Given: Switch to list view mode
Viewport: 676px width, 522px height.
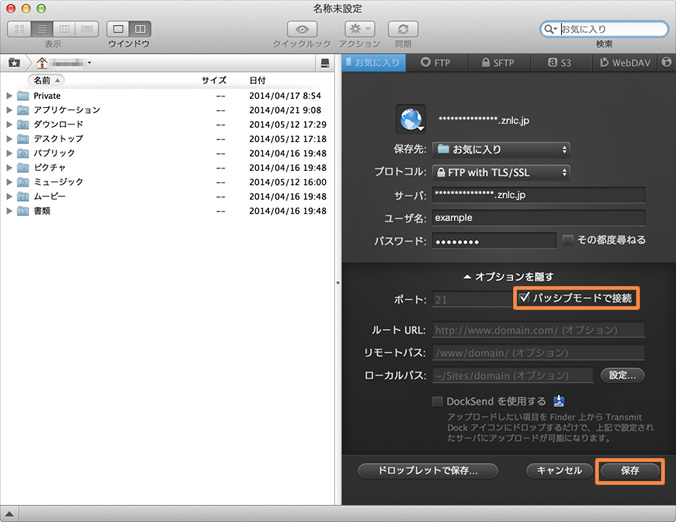Looking at the screenshot, I should tap(42, 29).
